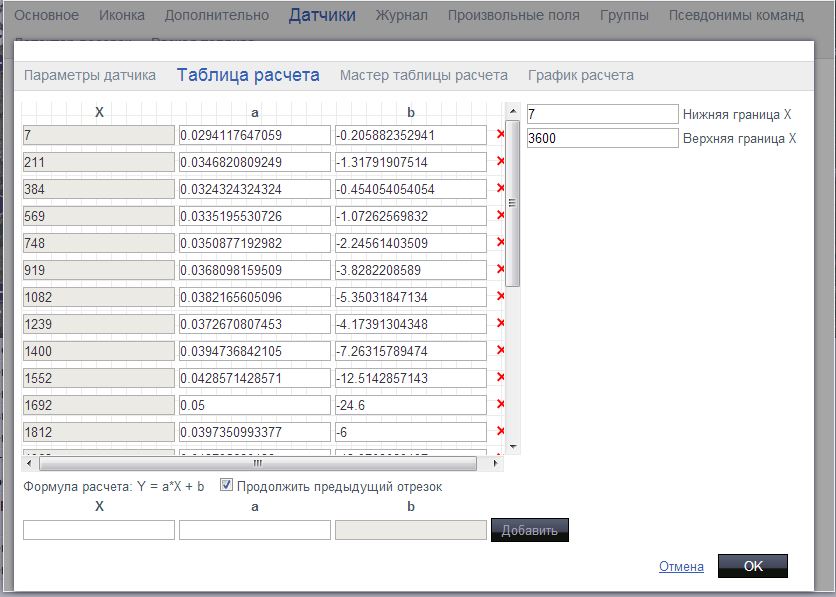Open the 'Журнал' top menu tab

tap(401, 15)
